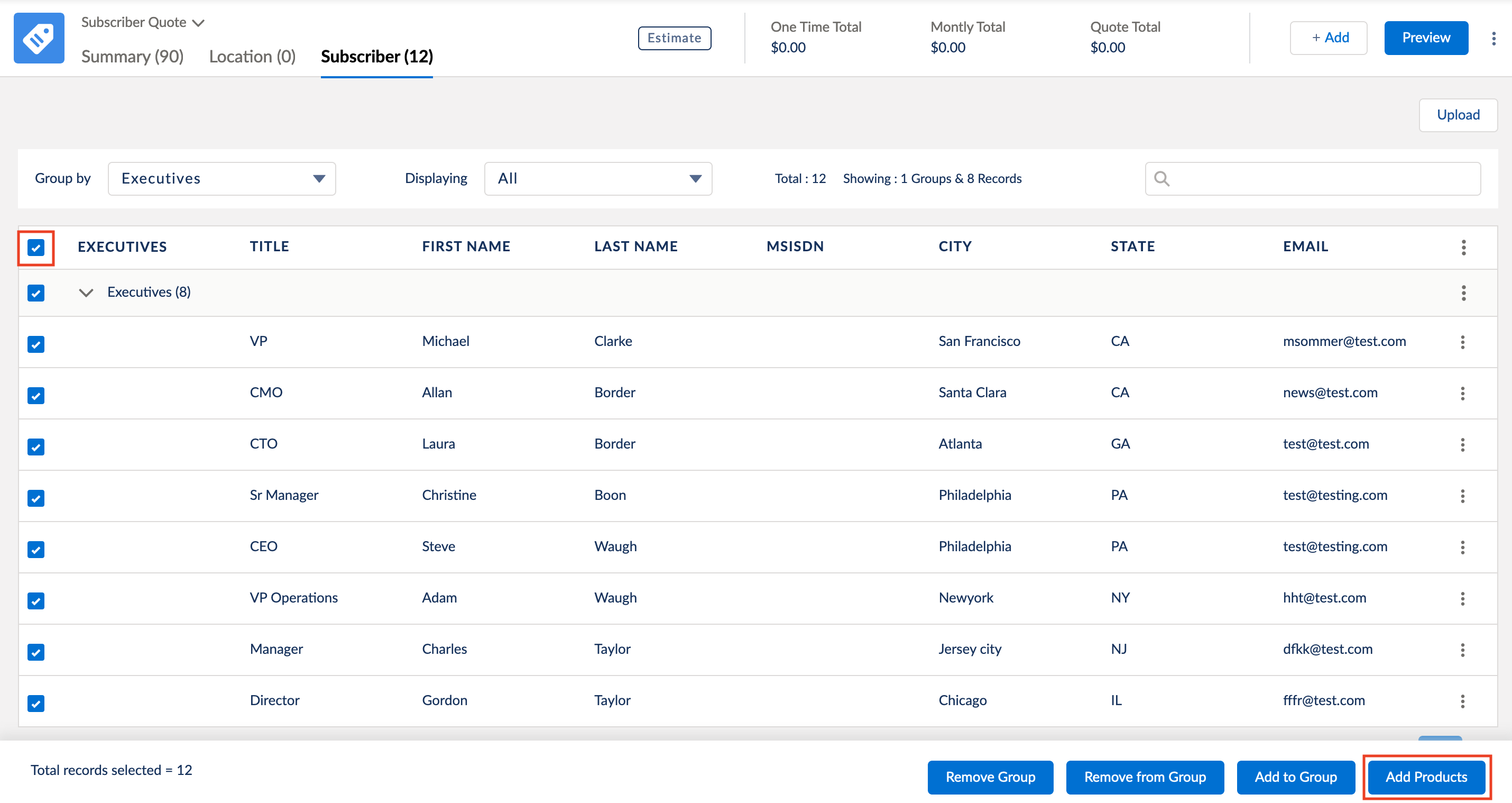The height and width of the screenshot is (803, 1512).
Task: Uncheck the VP Michael Clarke row
Action: point(36,344)
